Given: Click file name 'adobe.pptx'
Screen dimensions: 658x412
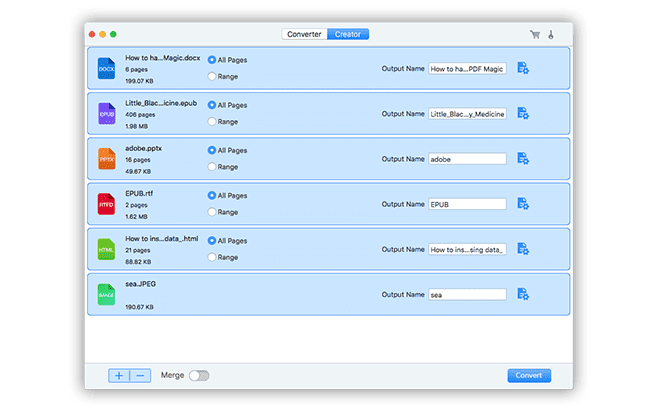Looking at the screenshot, I should [144, 149].
